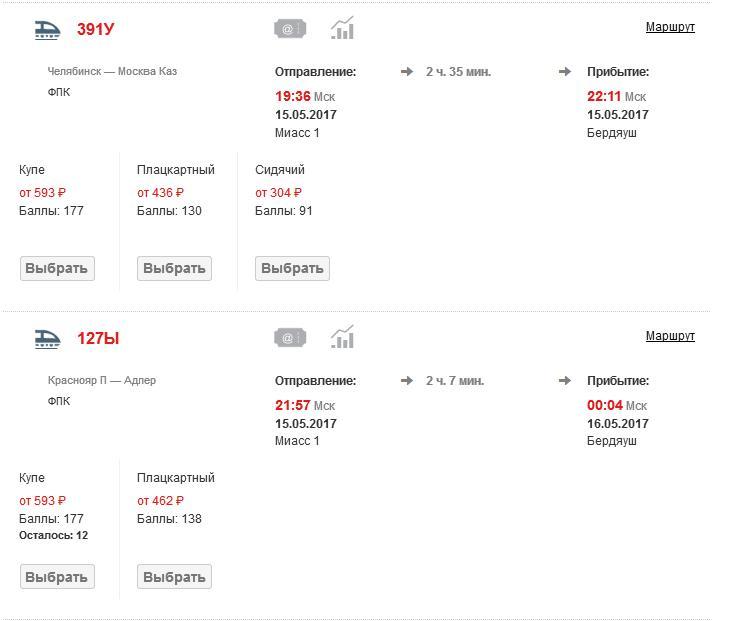Click the e-ticket icon for train 391У
This screenshot has height=621, width=729.
pyautogui.click(x=290, y=29)
